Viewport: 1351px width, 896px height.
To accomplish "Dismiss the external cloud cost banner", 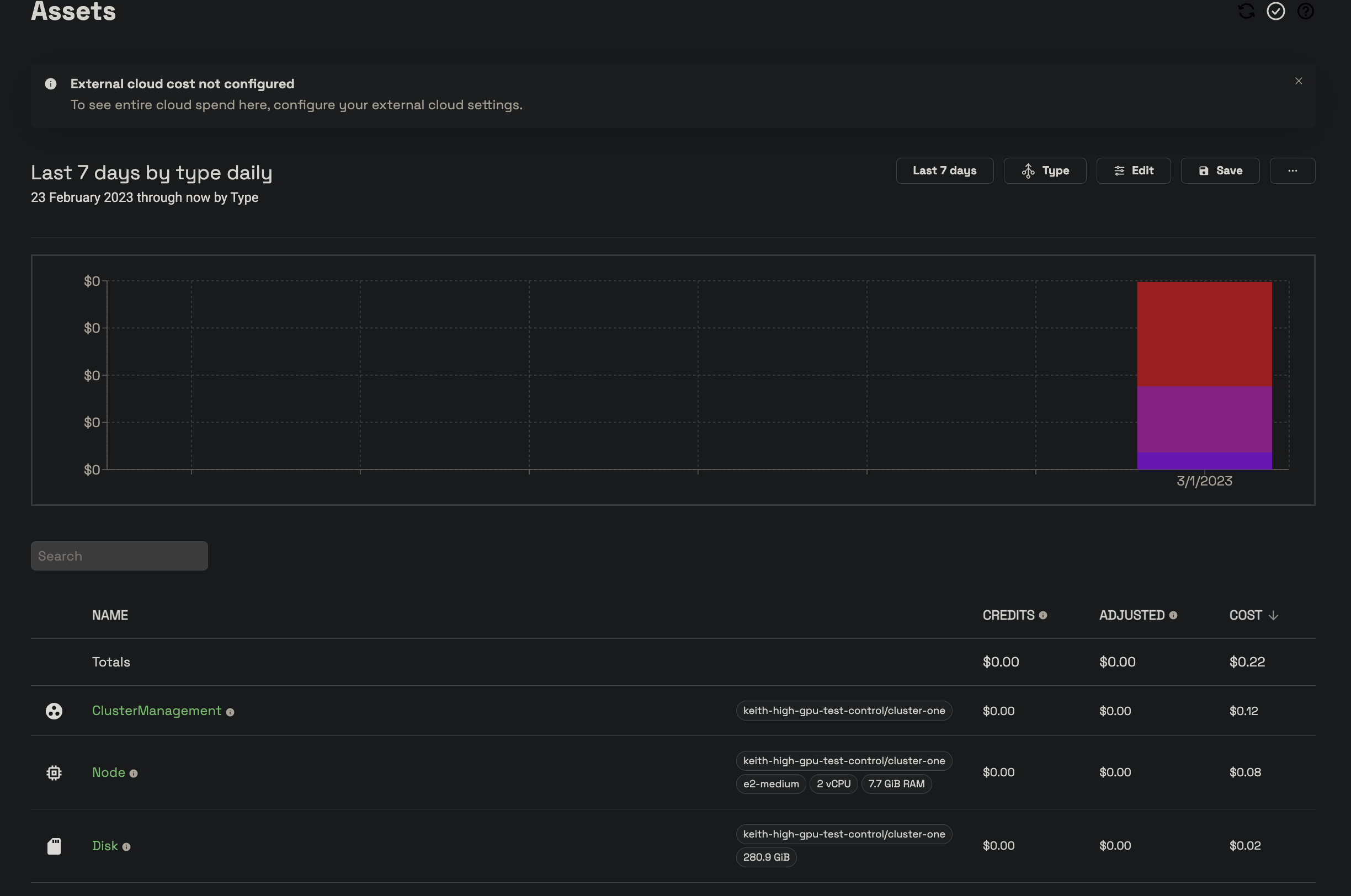I will coord(1298,81).
